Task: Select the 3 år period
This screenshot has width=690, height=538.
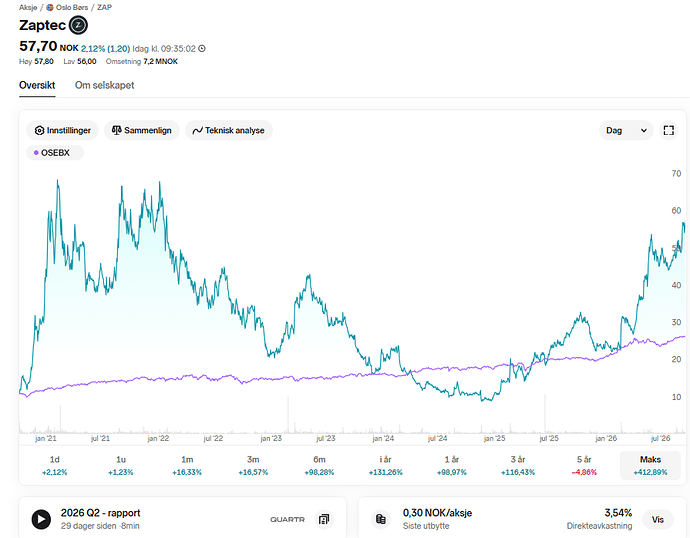Action: pos(518,465)
